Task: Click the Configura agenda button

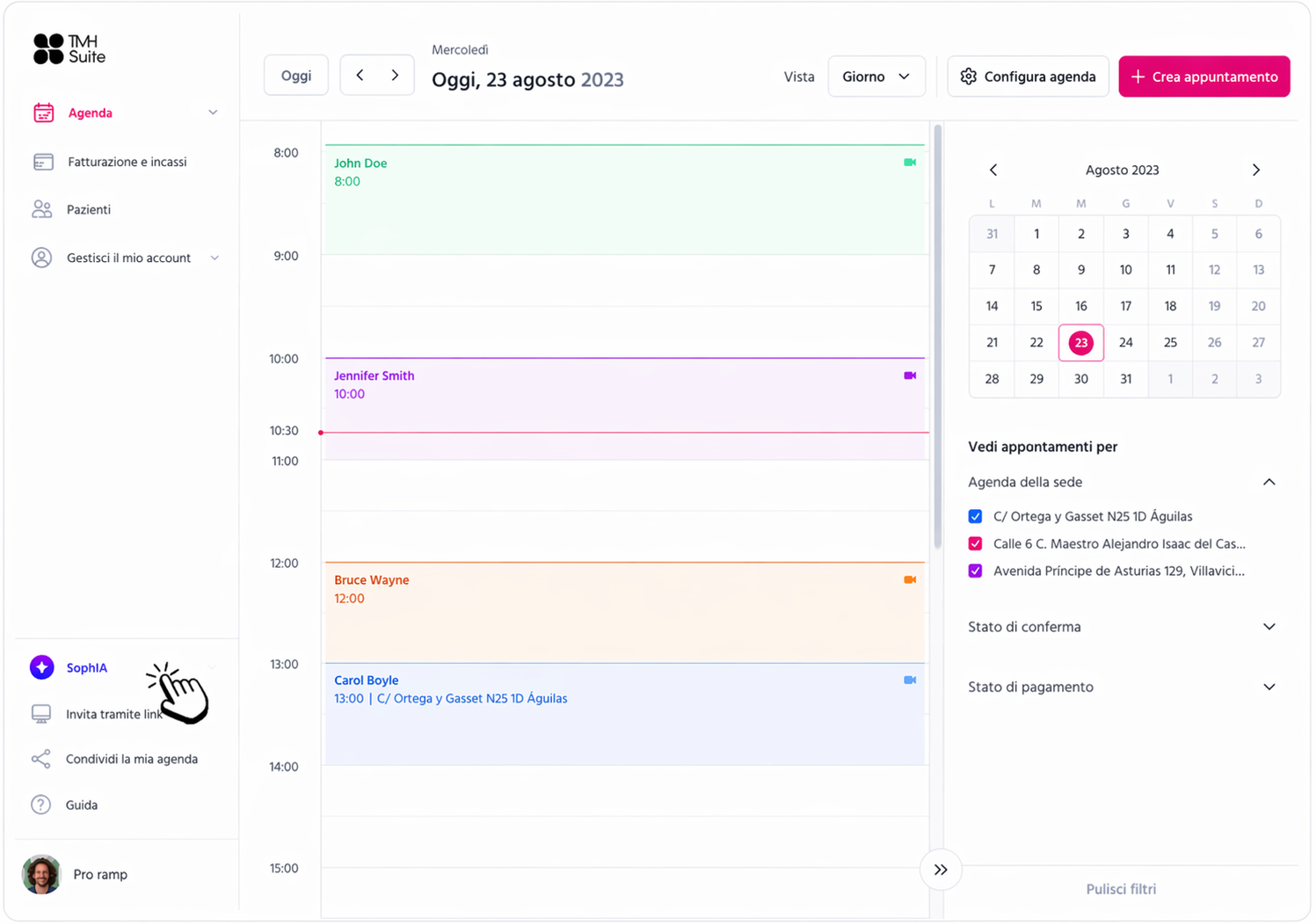Action: pyautogui.click(x=1028, y=76)
